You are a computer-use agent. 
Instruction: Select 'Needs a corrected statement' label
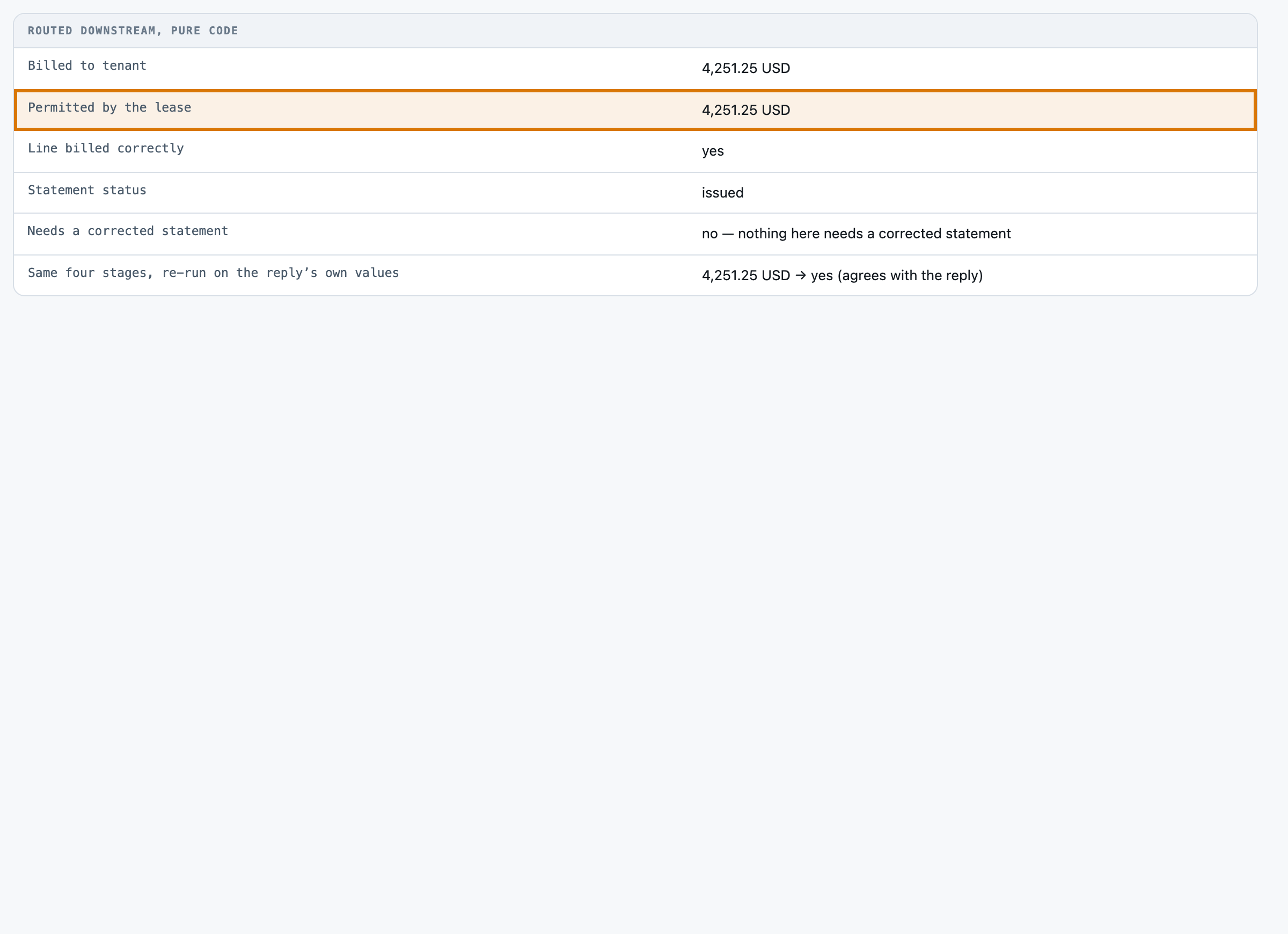click(x=128, y=231)
